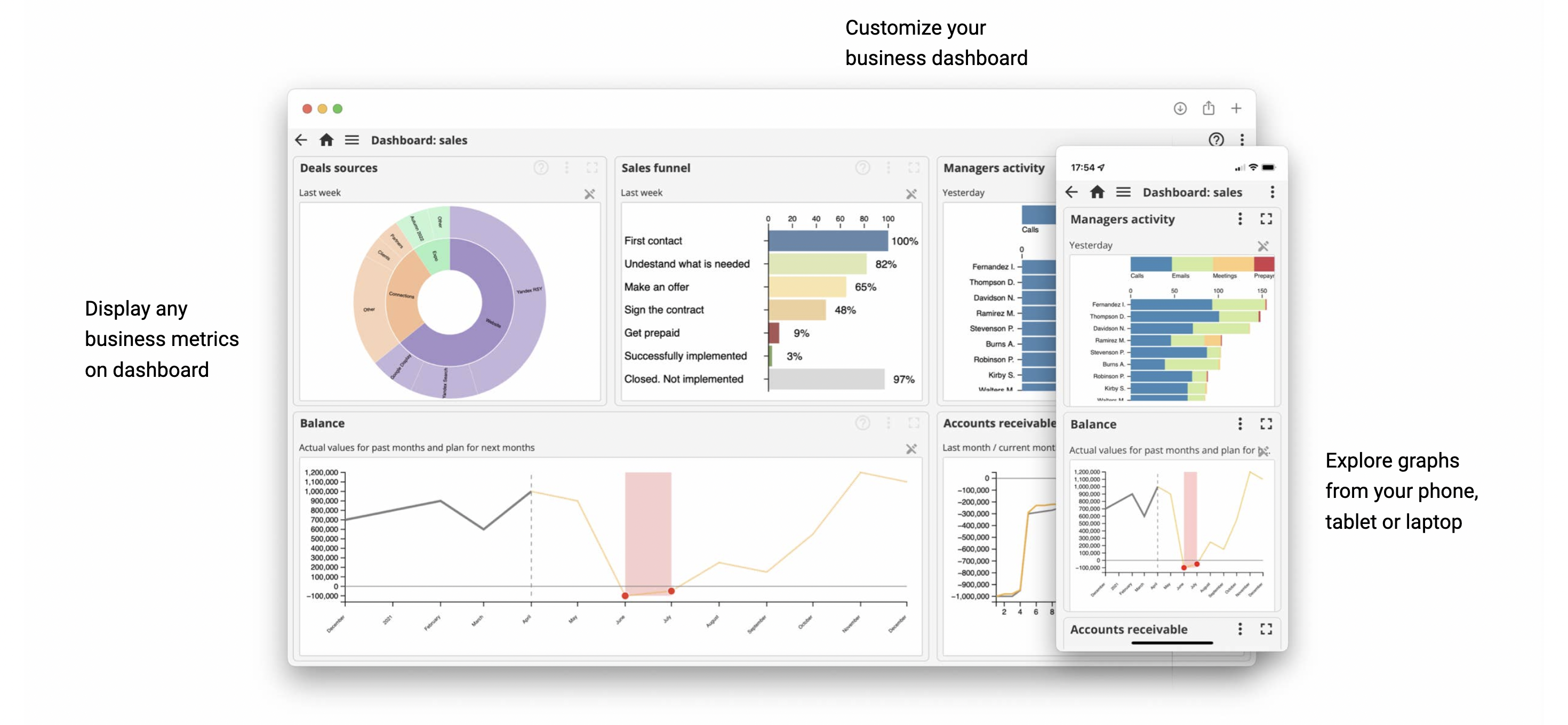Click Last week period in Deals sources
The height and width of the screenshot is (725, 1568).
(319, 193)
